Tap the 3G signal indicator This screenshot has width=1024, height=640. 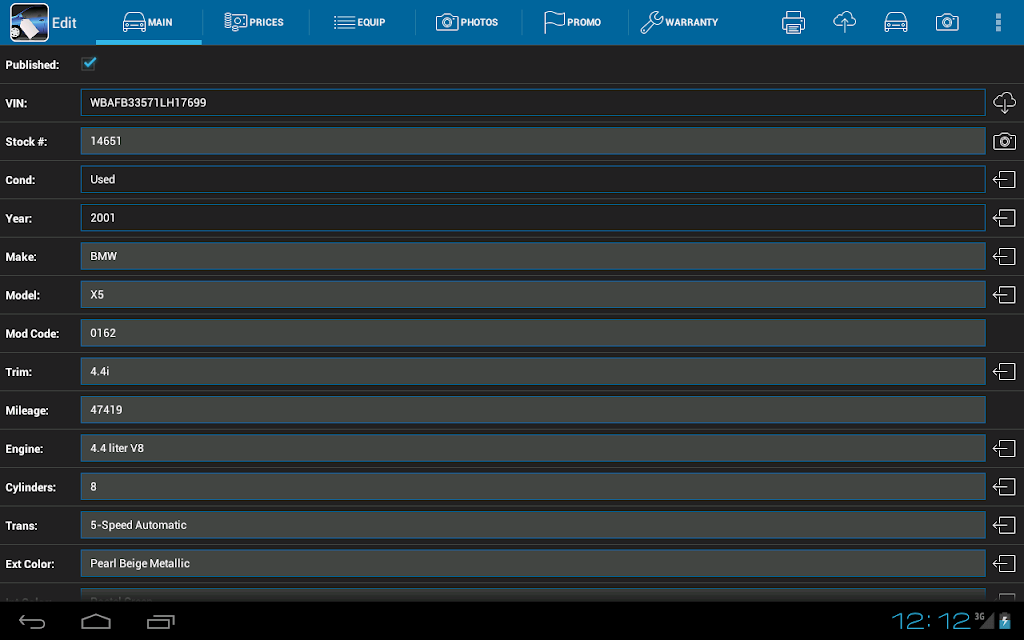[x=984, y=620]
